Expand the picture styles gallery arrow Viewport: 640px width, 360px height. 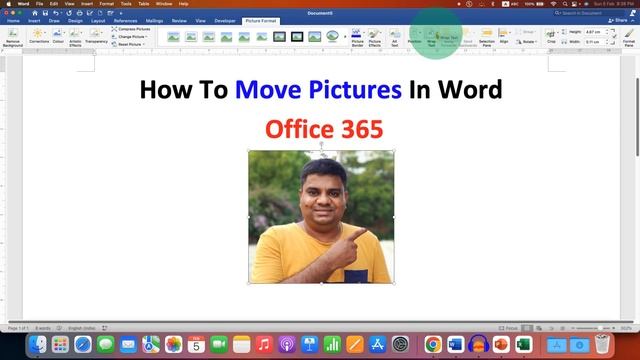click(345, 37)
